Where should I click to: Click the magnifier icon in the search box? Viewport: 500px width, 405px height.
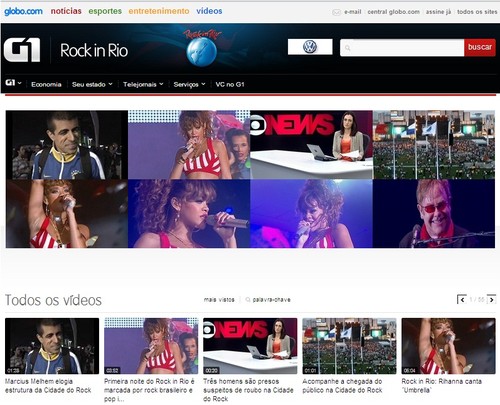click(347, 48)
